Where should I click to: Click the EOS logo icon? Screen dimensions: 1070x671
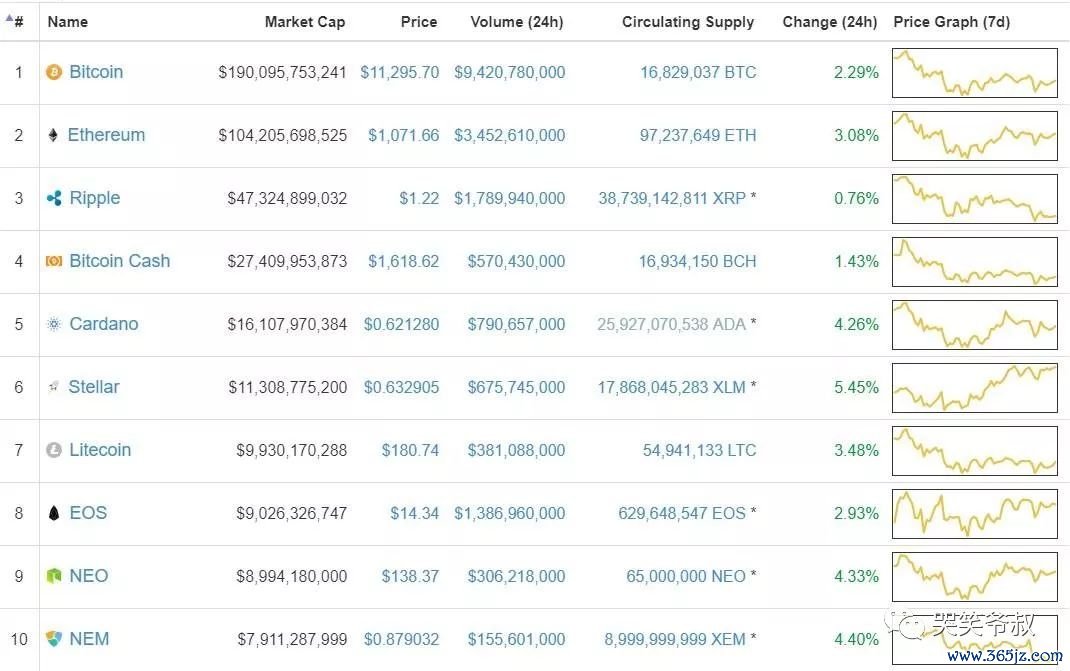point(54,513)
